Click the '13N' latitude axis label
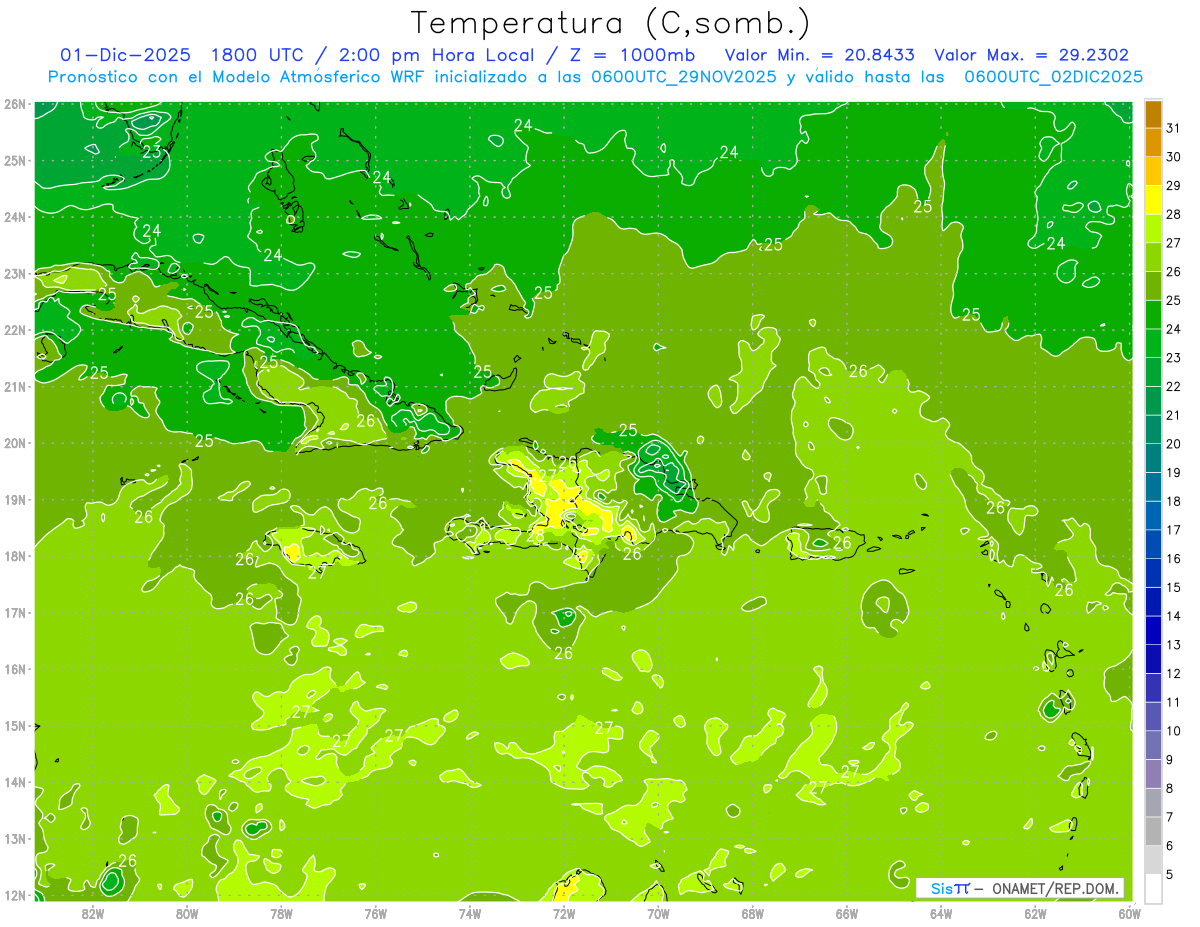The image size is (1200, 927). click(x=14, y=838)
